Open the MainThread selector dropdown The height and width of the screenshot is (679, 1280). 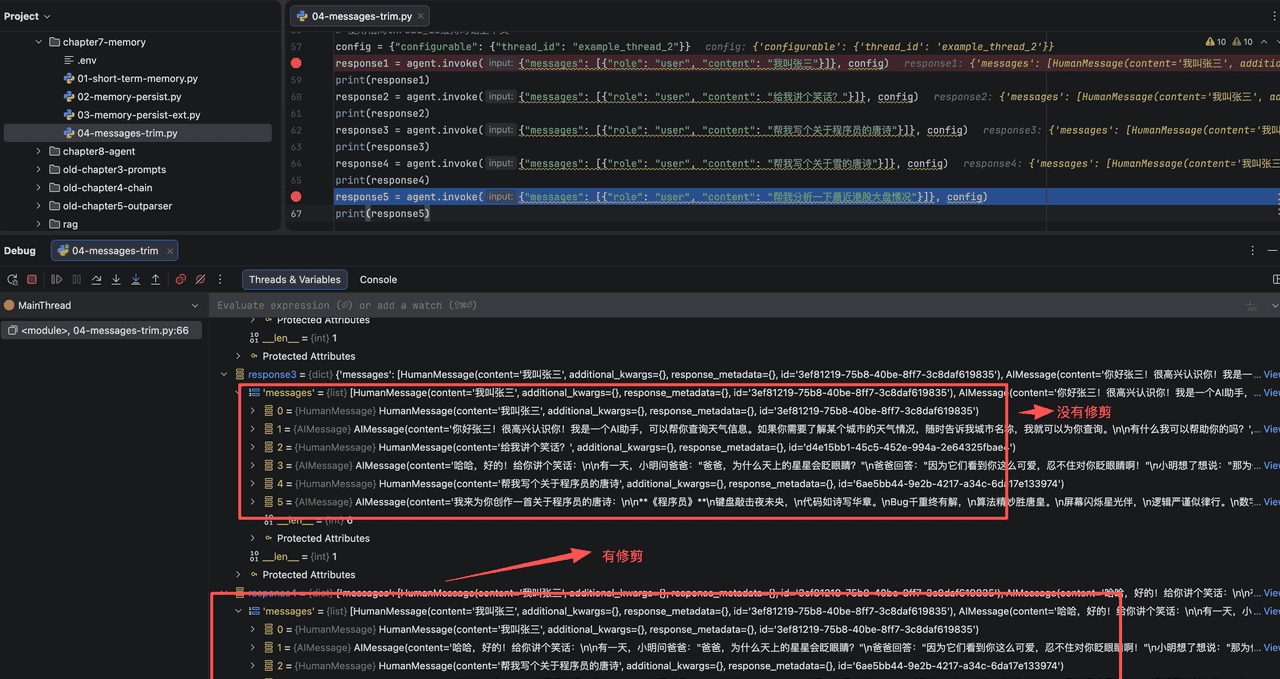point(196,305)
